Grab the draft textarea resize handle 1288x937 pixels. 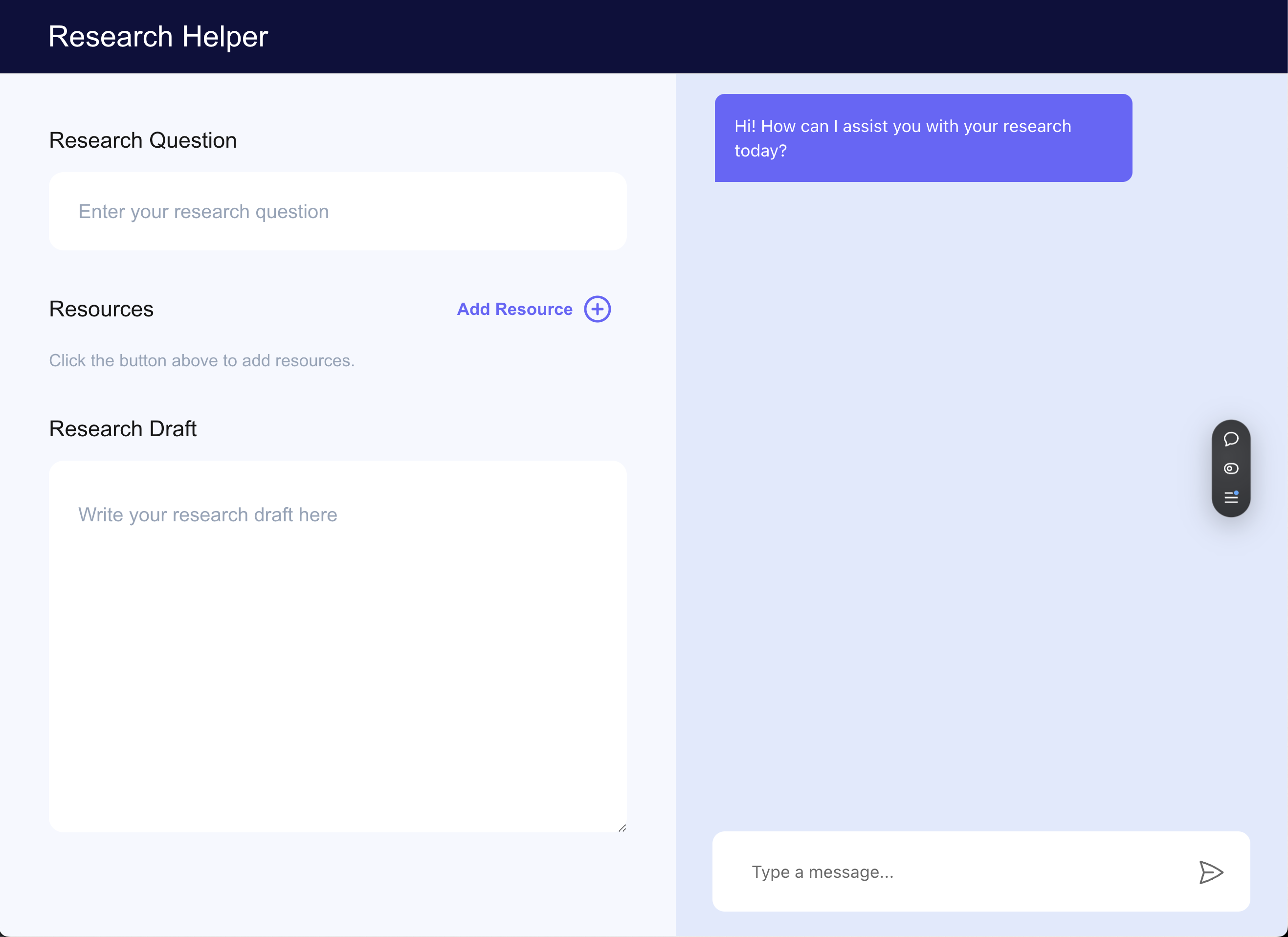click(622, 828)
